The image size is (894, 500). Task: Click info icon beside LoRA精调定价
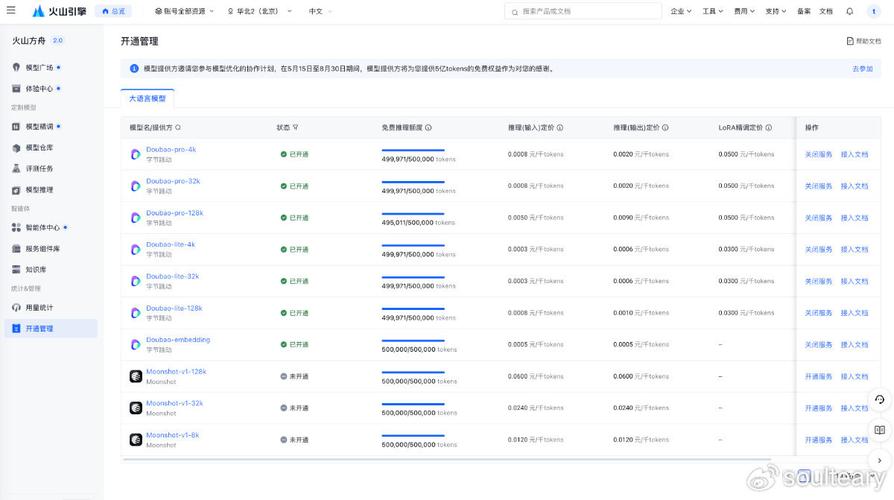click(769, 128)
